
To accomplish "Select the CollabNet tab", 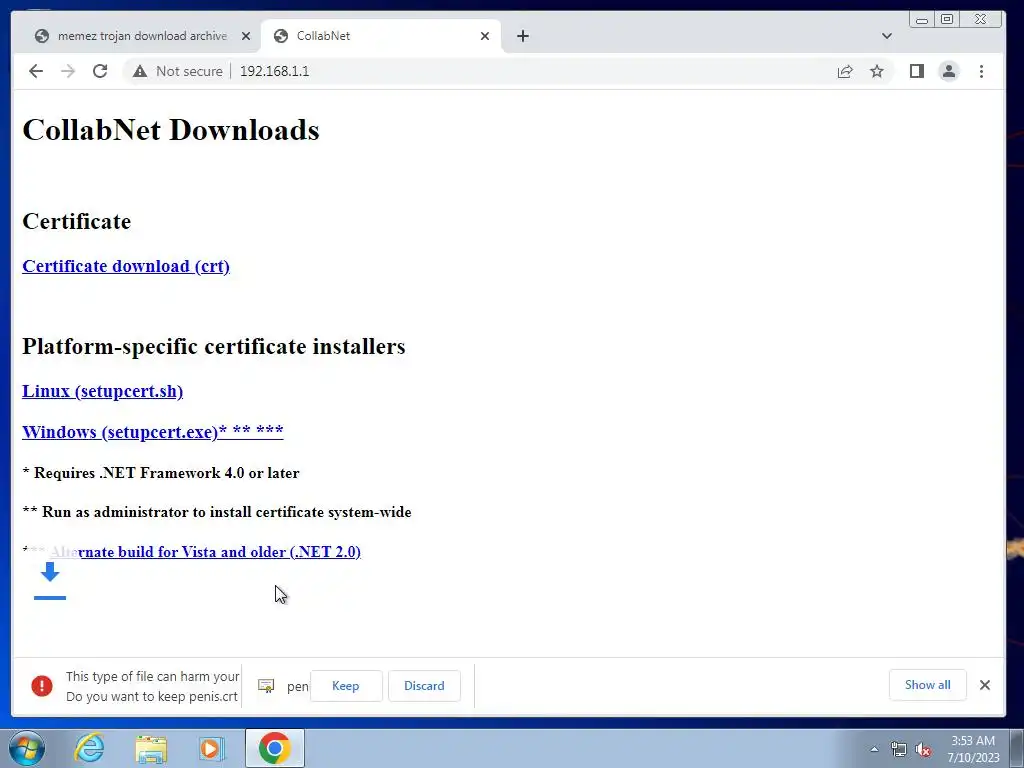I will (381, 36).
